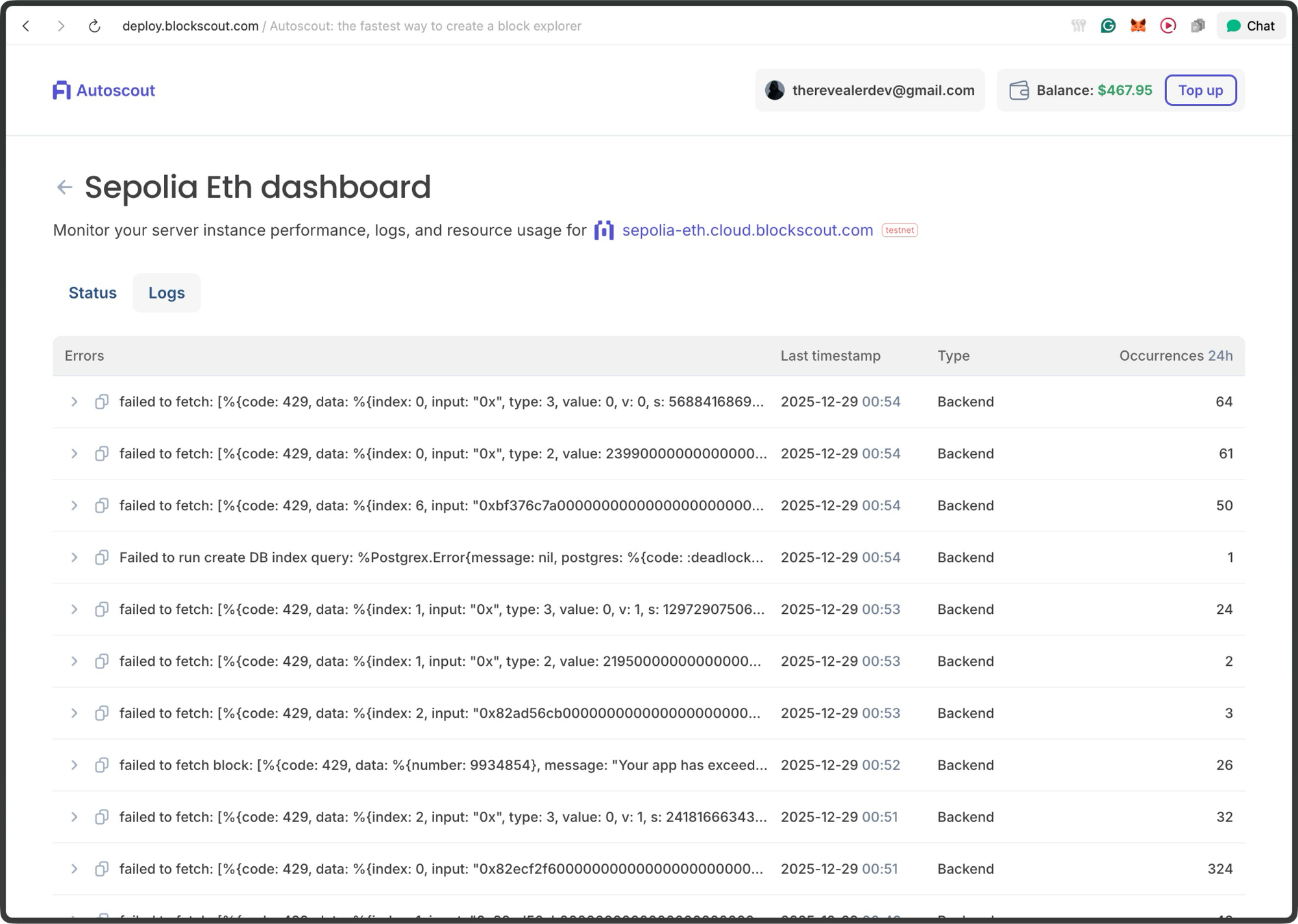The image size is (1298, 924).
Task: Copy the deadlock DB index error text
Action: click(x=101, y=557)
